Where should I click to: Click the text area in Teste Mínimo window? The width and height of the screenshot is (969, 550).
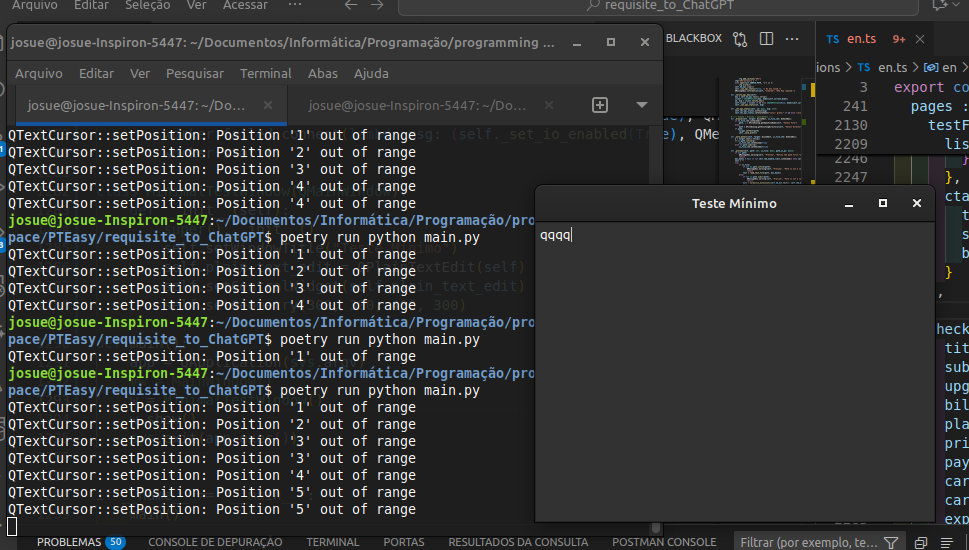click(x=735, y=370)
